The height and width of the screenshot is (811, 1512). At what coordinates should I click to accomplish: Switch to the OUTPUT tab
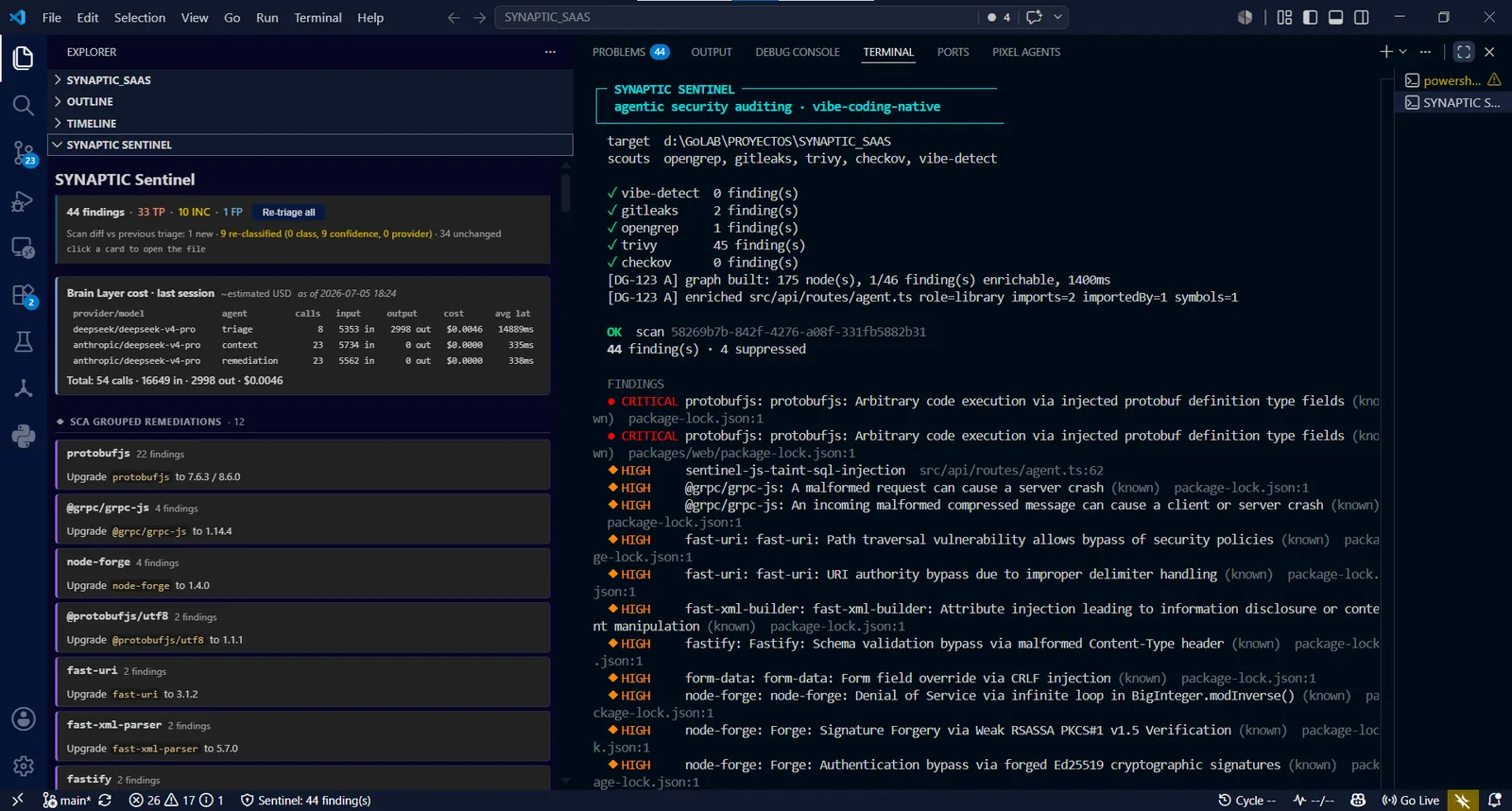pyautogui.click(x=712, y=52)
